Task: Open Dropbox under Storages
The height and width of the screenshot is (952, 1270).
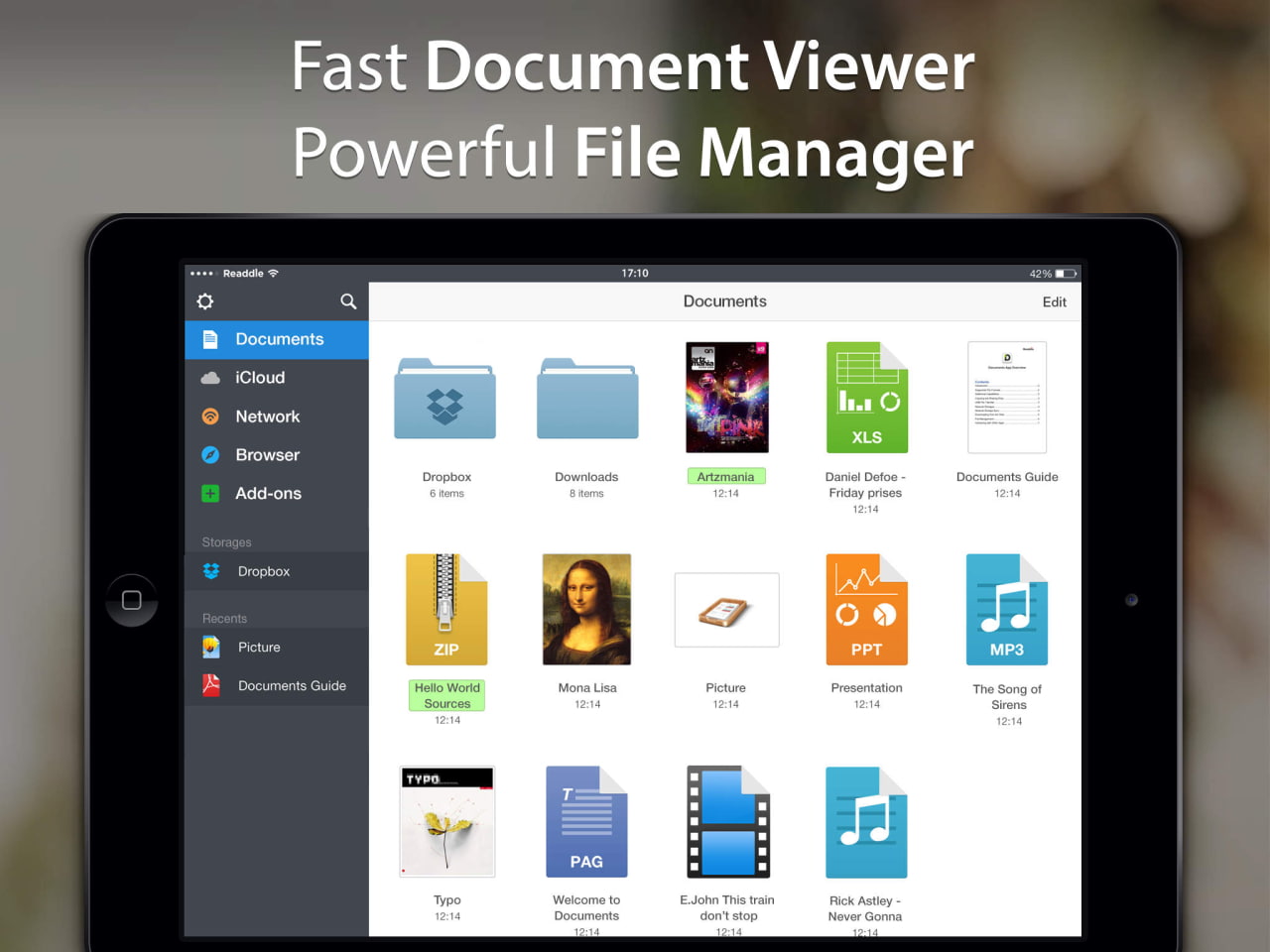Action: (264, 571)
